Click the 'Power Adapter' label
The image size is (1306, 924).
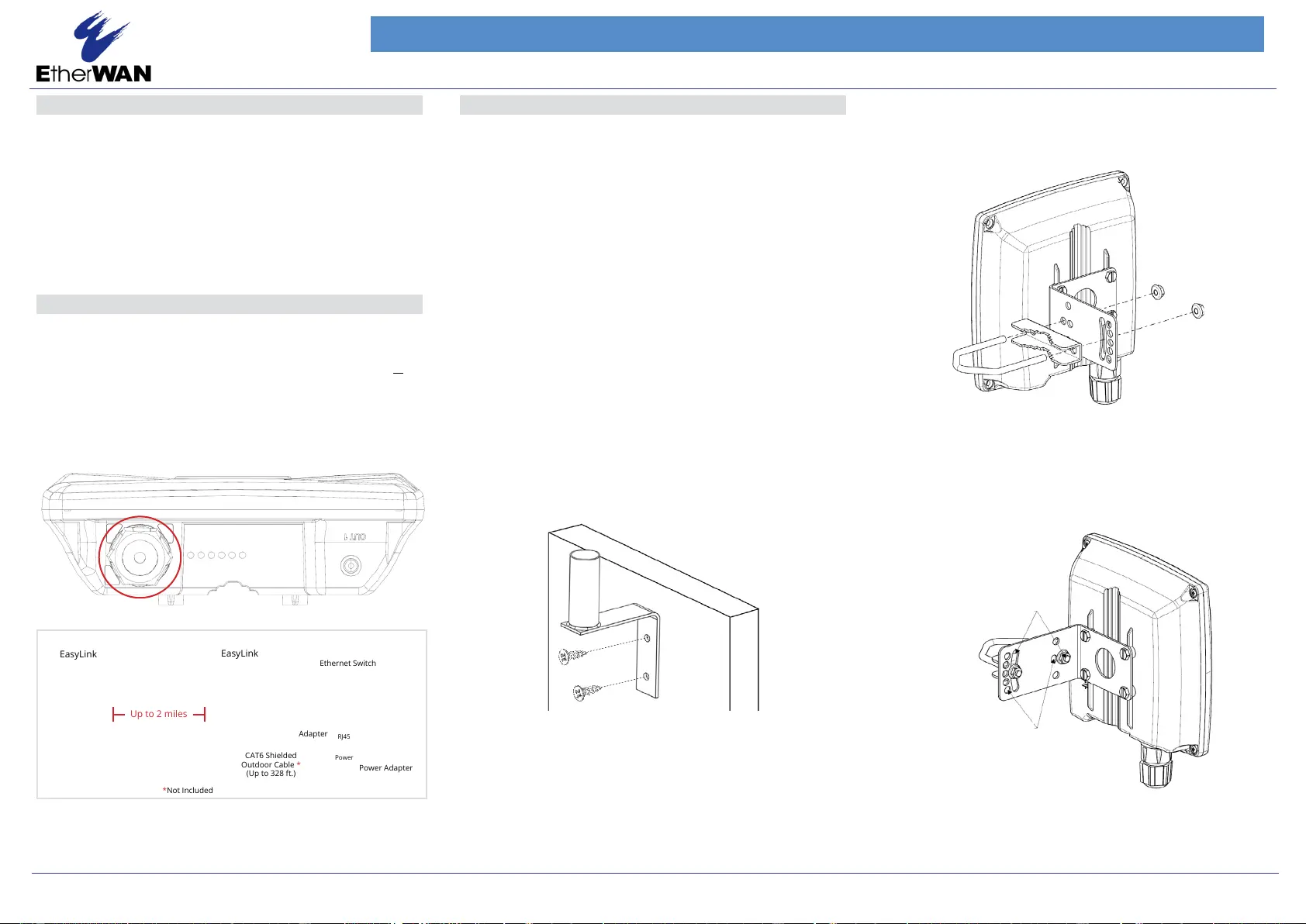[385, 768]
